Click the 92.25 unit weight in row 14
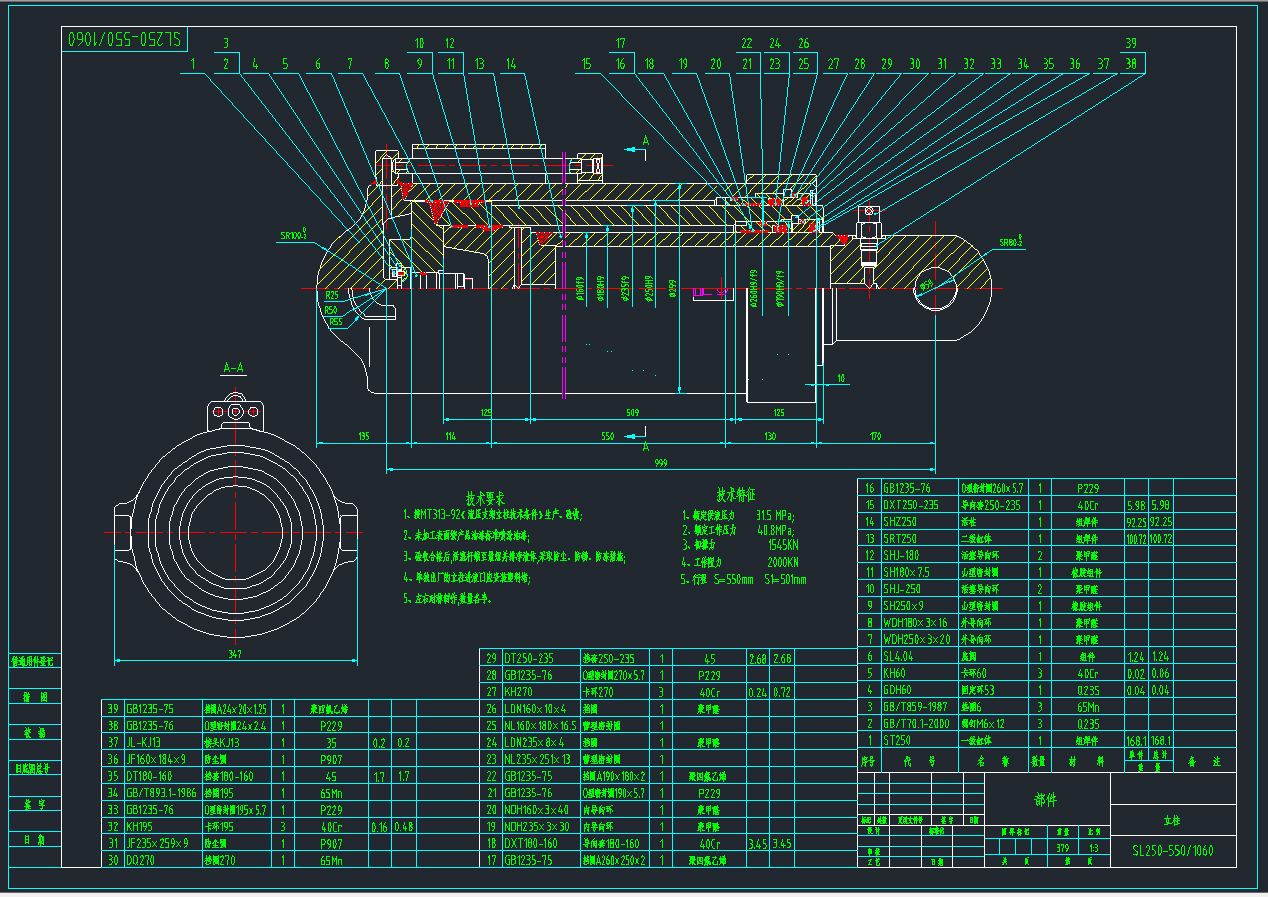 1135,522
